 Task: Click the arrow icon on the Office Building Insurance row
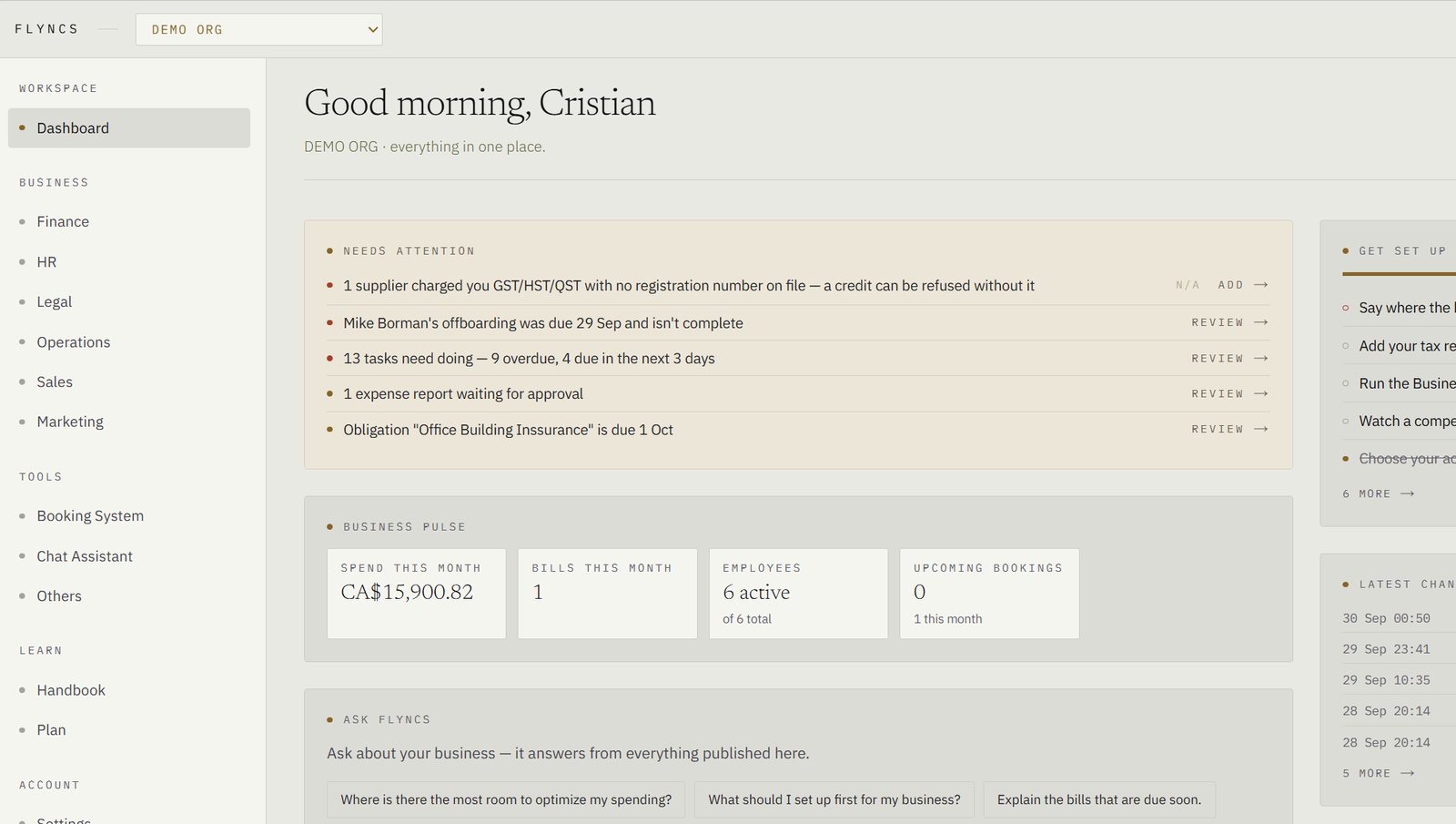tap(1261, 429)
